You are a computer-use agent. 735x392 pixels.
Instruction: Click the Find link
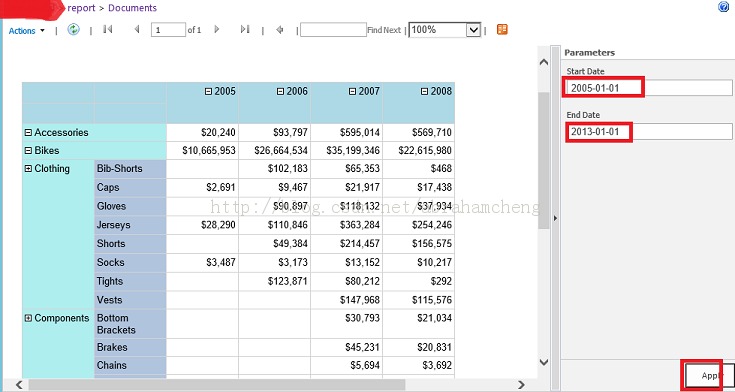(x=375, y=30)
